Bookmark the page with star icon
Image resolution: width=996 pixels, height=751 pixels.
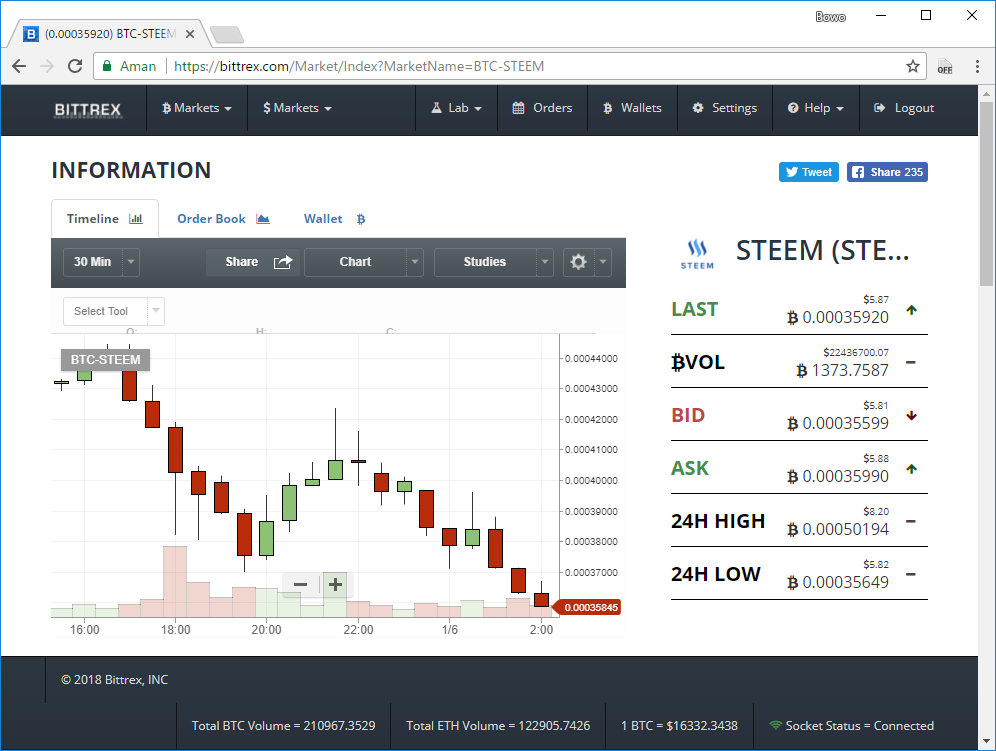click(x=913, y=66)
